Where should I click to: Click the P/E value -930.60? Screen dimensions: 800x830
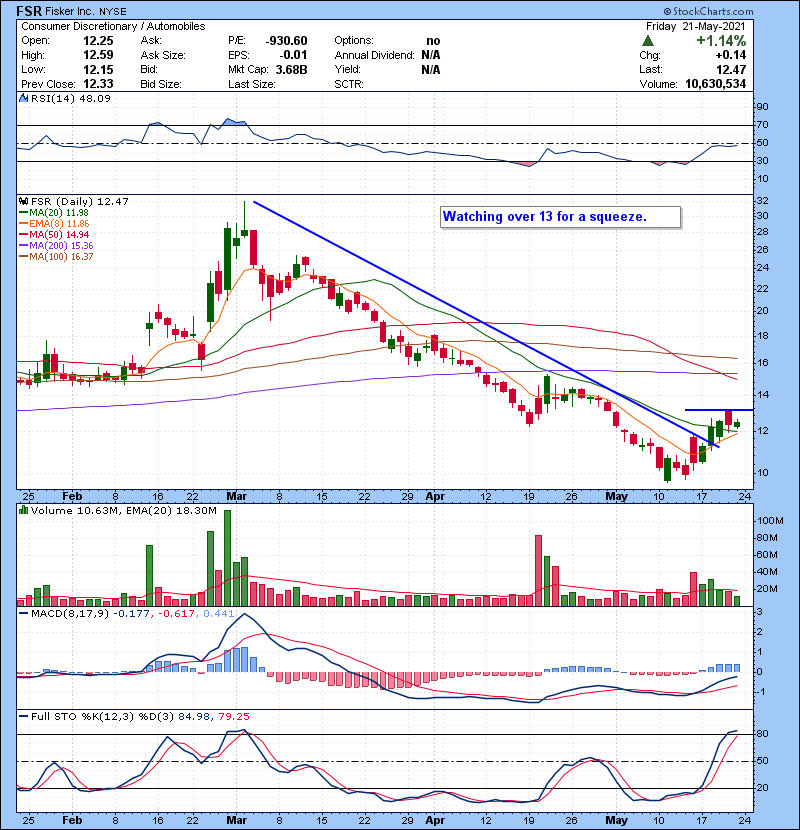[x=286, y=41]
